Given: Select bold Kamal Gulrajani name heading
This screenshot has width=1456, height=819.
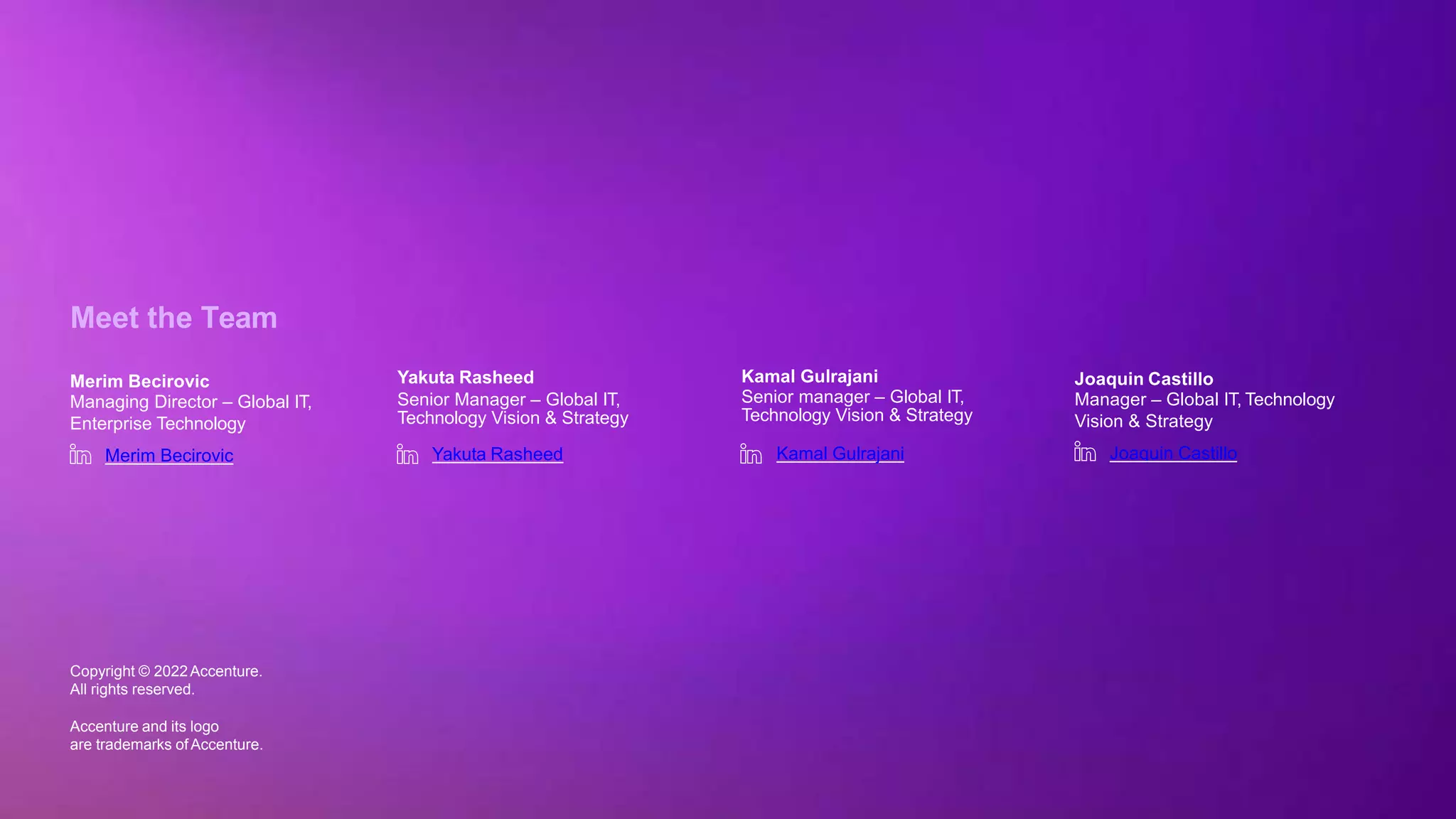Looking at the screenshot, I should 809,377.
